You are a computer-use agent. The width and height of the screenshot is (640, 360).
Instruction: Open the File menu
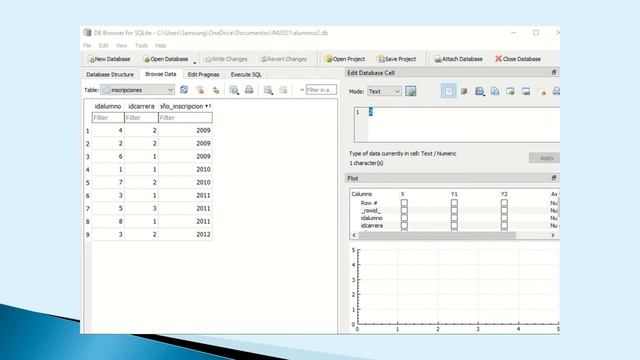point(87,45)
